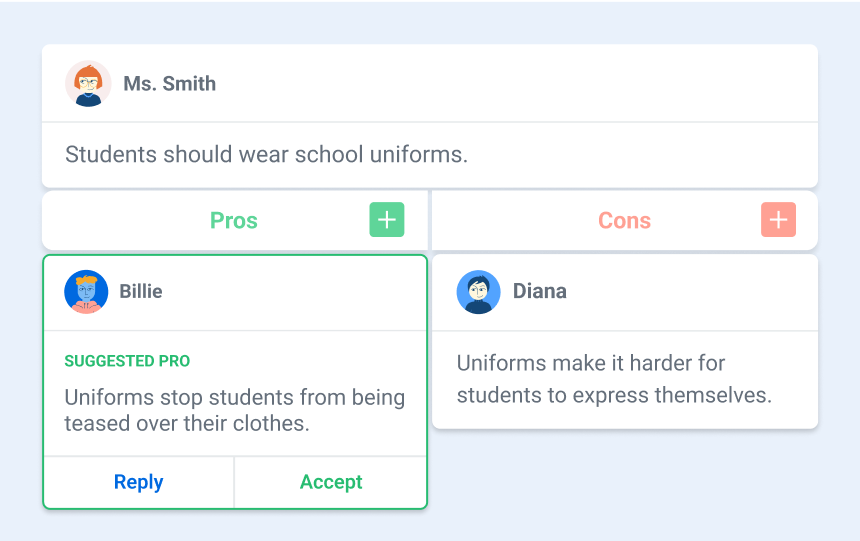Viewport: 860px width, 541px height.
Task: Select Billie's suggested pro card header
Action: (235, 293)
